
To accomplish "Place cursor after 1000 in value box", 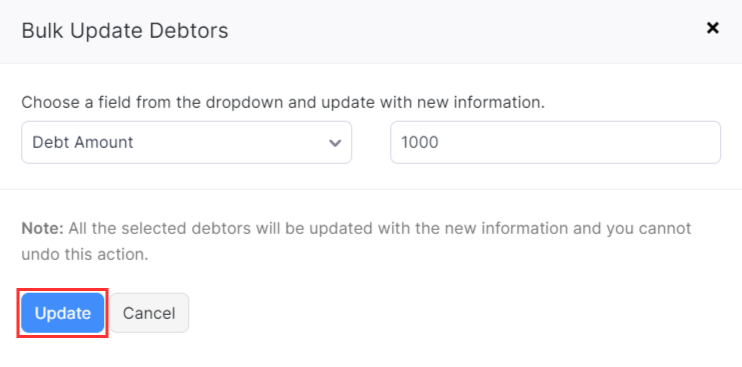I will (x=441, y=142).
